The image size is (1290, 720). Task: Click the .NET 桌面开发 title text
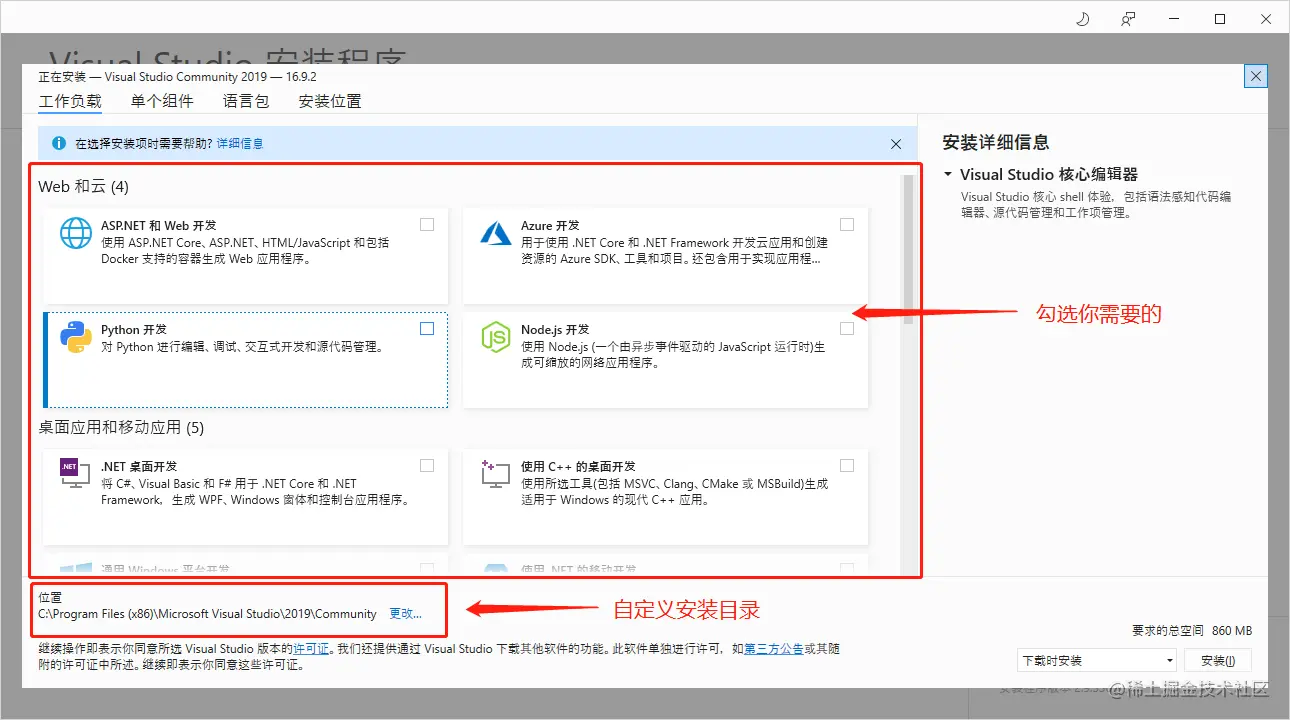(x=139, y=466)
